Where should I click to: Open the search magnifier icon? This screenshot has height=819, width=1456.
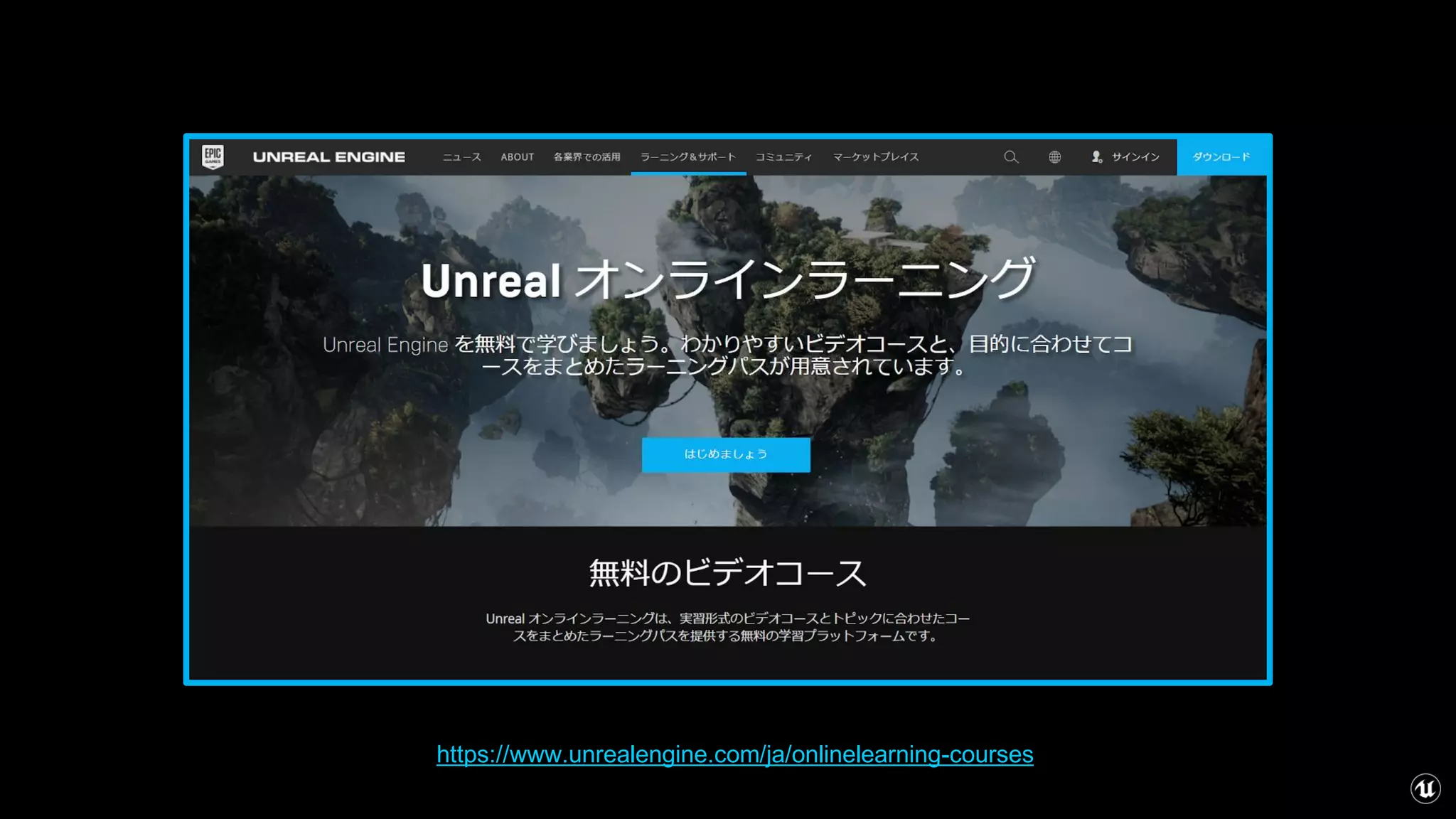pyautogui.click(x=1011, y=157)
